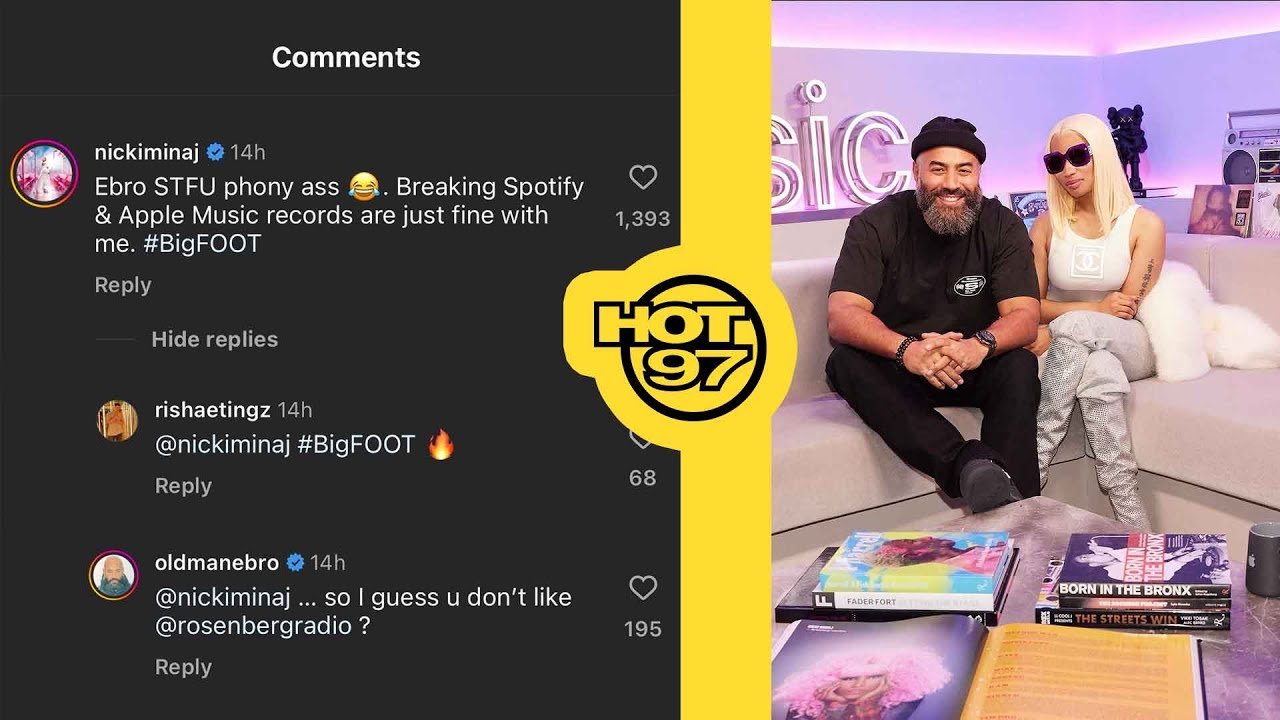Click the verified badge next to nickiminaj

tap(216, 152)
